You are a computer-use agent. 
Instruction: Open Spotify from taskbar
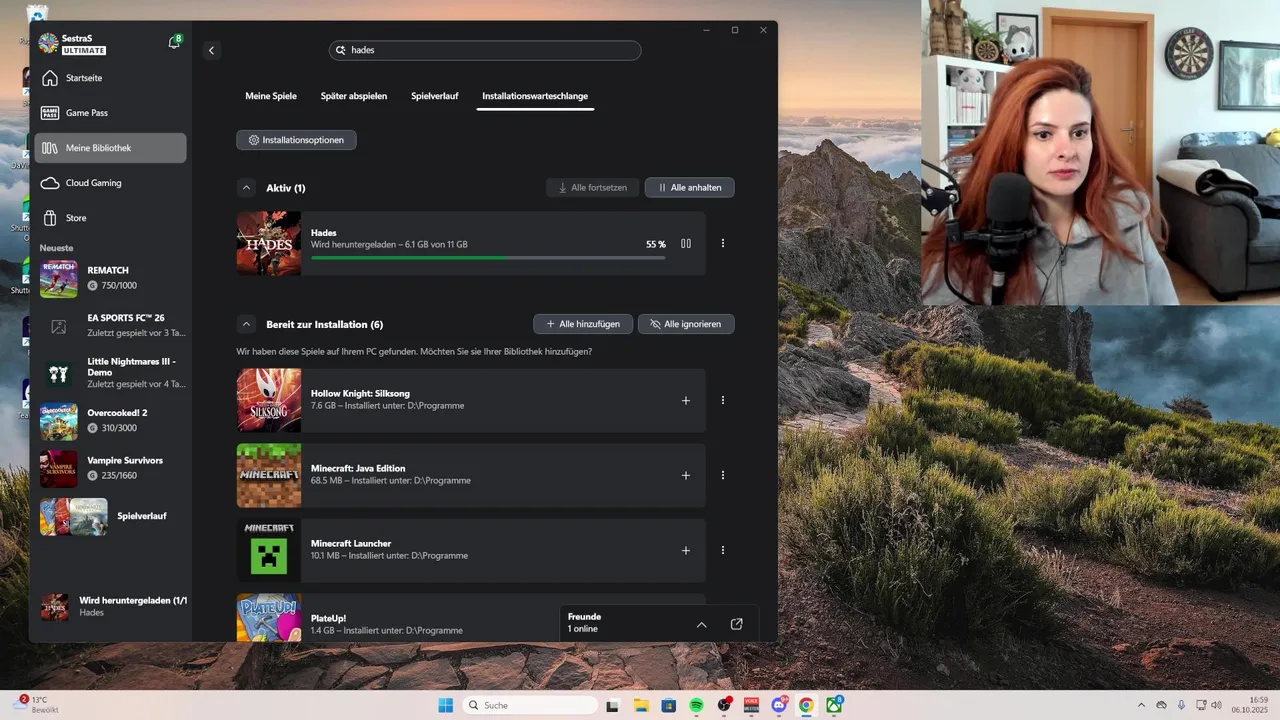696,705
